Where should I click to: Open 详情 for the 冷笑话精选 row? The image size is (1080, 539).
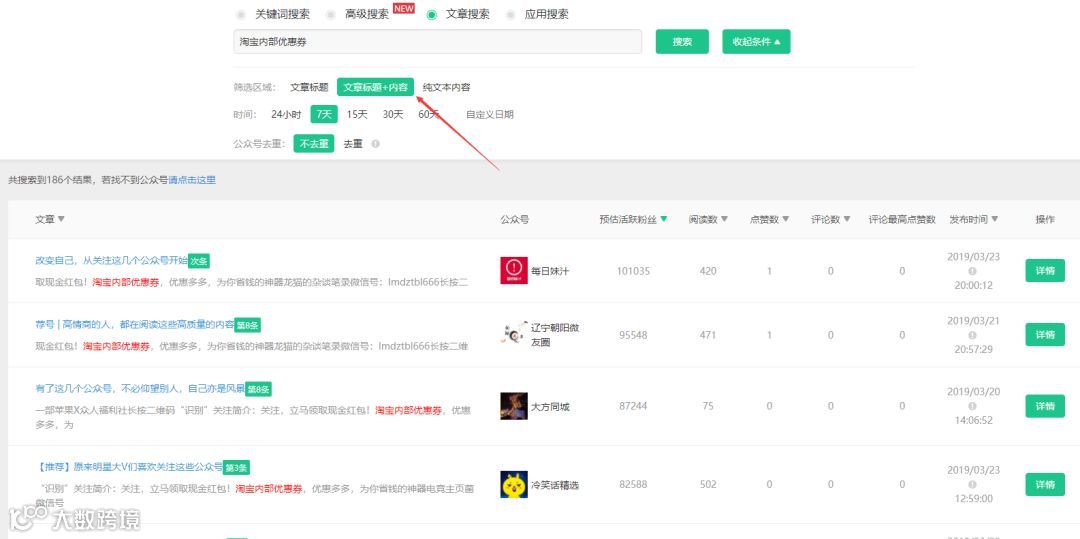[x=1045, y=485]
